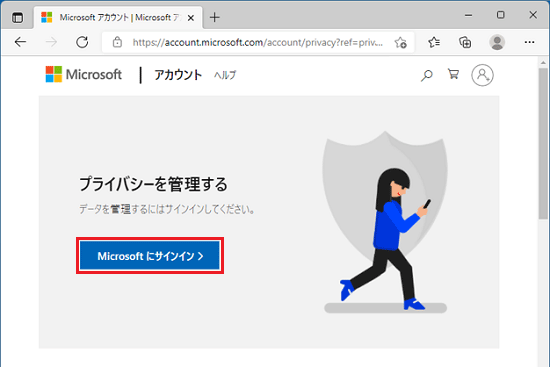Open a new browser tab

tap(214, 17)
